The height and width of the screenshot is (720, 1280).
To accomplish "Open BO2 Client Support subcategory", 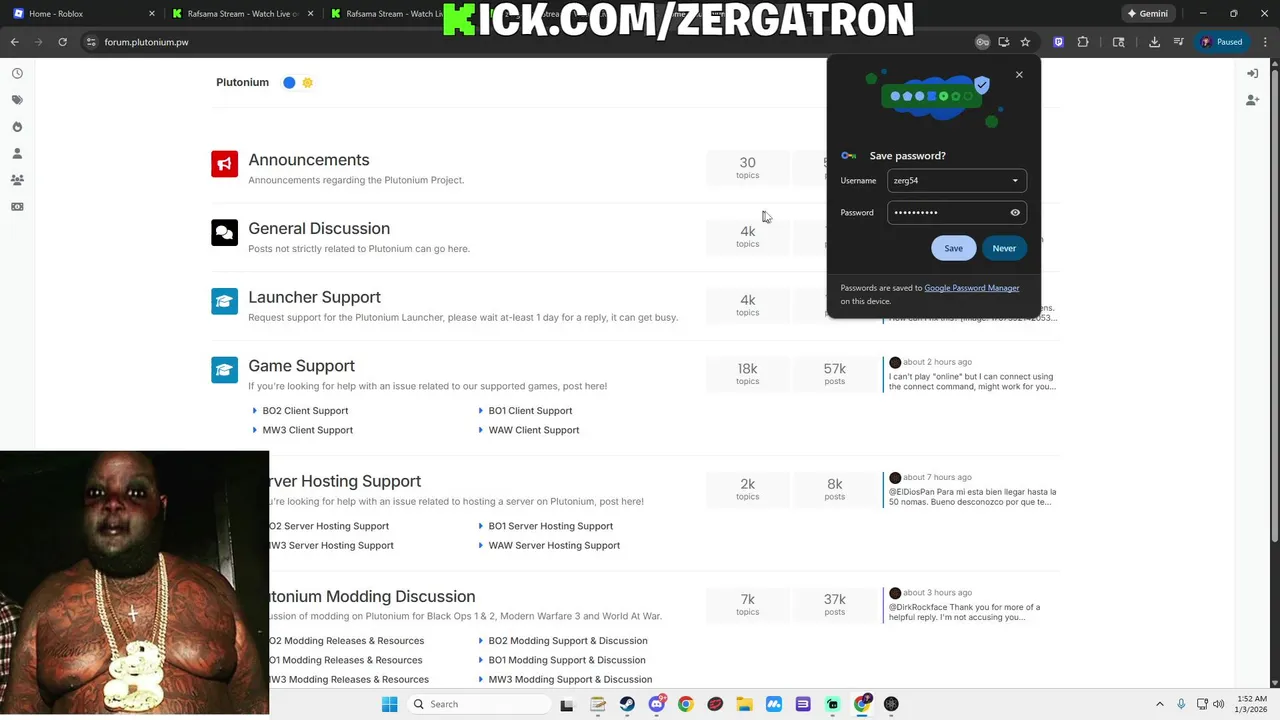I will point(305,411).
